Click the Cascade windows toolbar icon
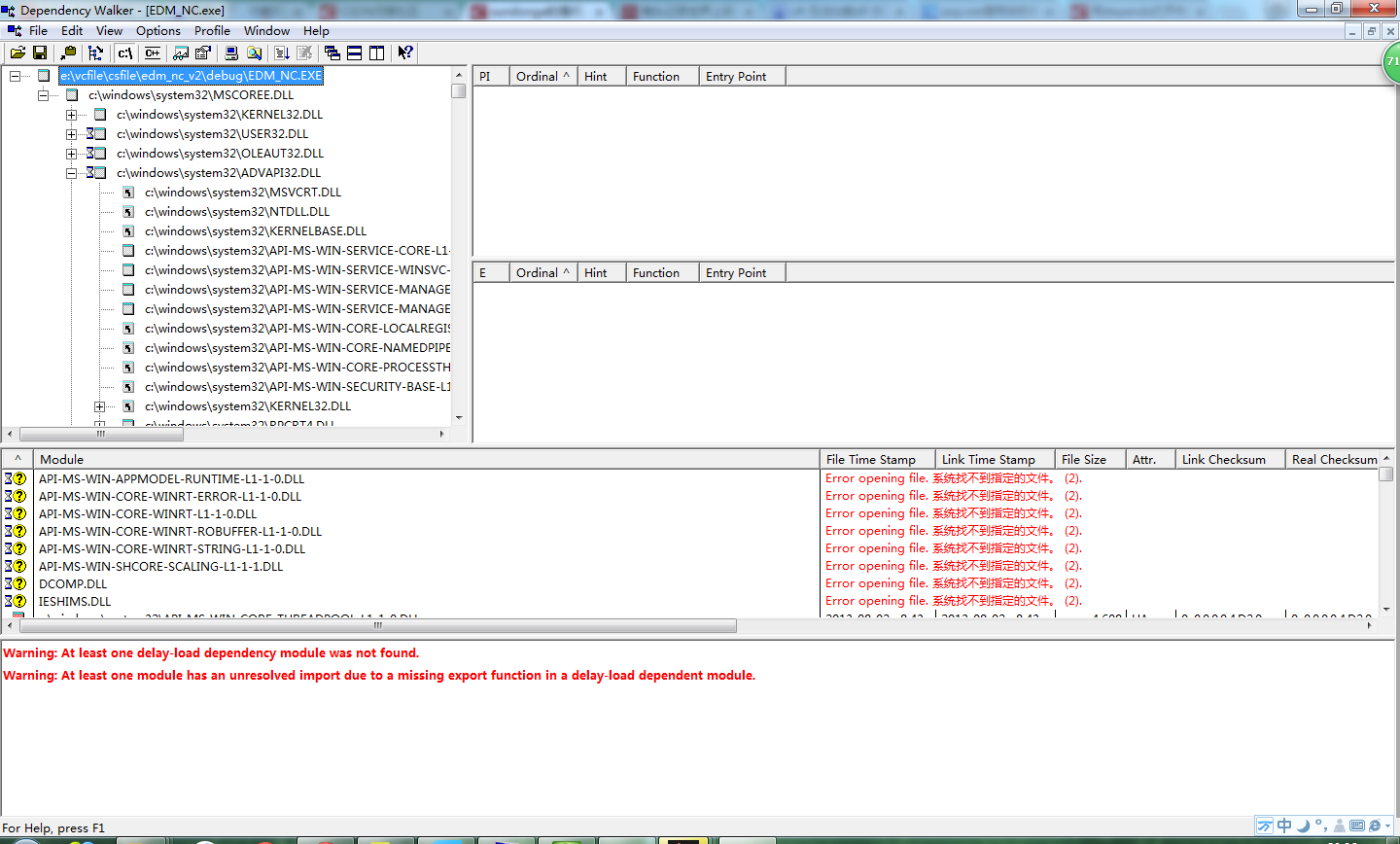This screenshot has width=1400, height=844. tap(332, 53)
